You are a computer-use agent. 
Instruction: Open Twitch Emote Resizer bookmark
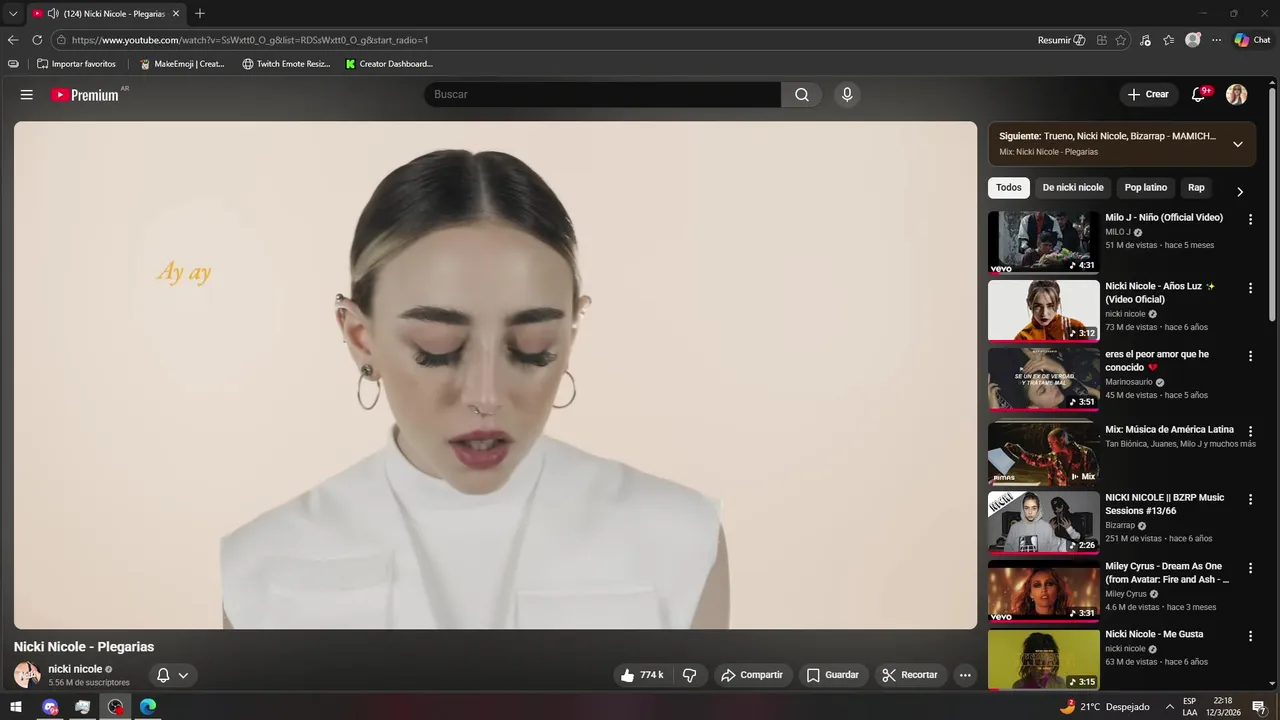[286, 64]
